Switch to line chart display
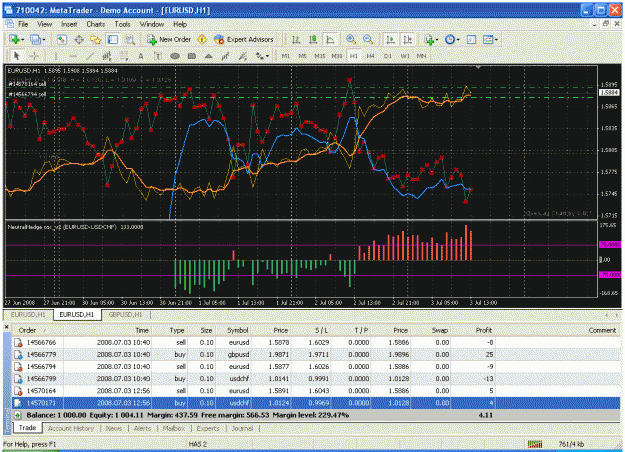 [330, 39]
